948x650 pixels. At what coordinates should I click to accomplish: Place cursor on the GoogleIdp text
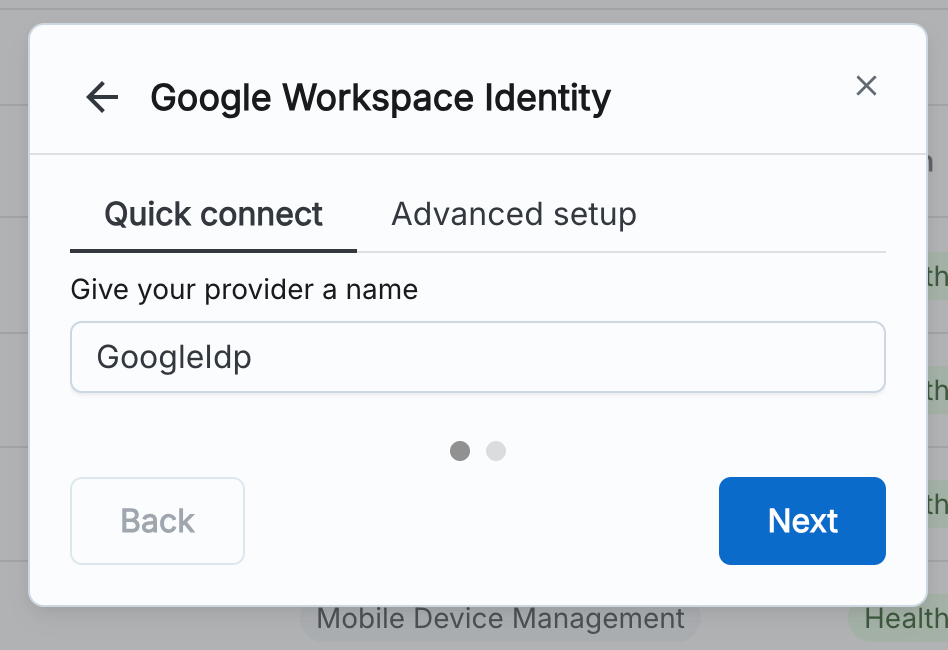[x=173, y=357]
